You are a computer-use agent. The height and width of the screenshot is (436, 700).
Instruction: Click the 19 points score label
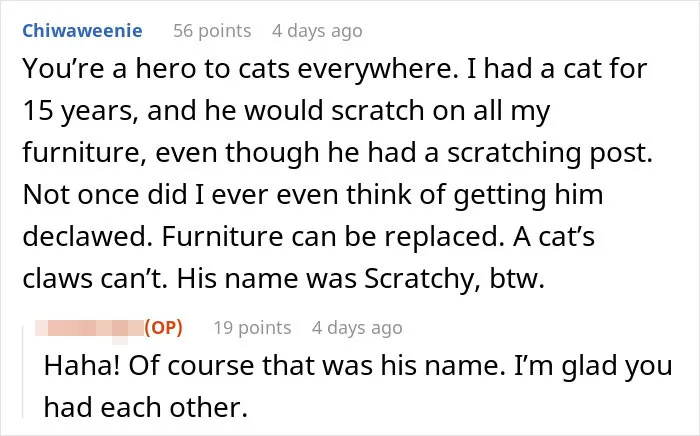[252, 328]
